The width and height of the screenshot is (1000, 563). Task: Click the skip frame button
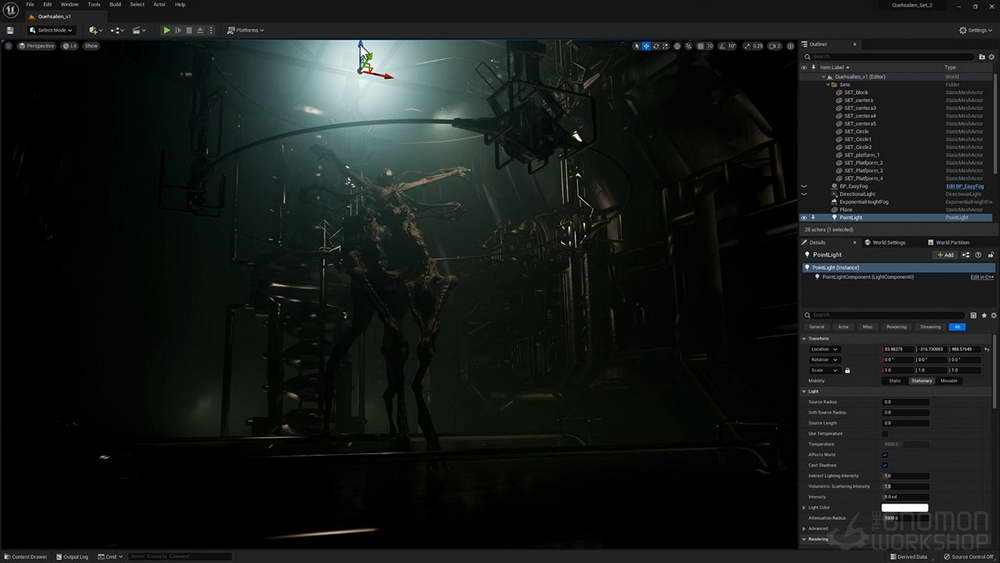point(178,30)
